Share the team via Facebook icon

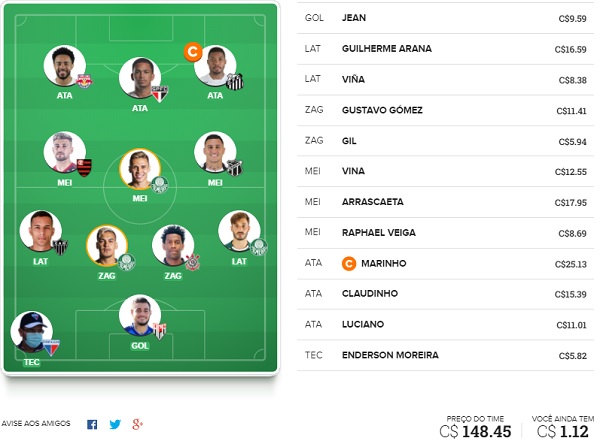pyautogui.click(x=92, y=424)
